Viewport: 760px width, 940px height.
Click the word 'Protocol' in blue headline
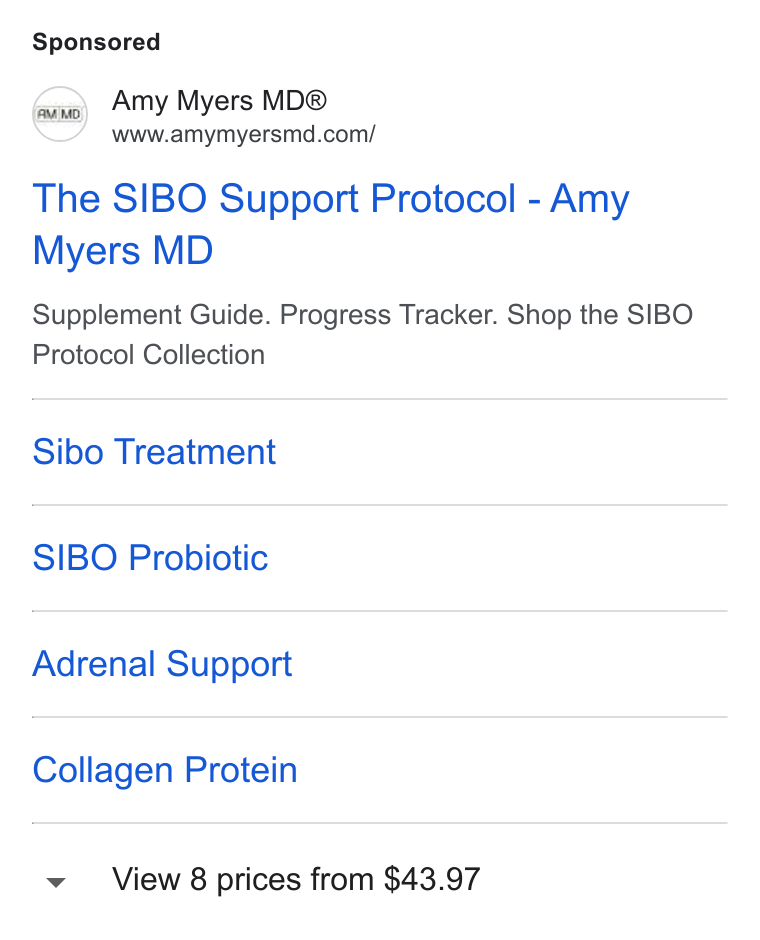tap(443, 198)
